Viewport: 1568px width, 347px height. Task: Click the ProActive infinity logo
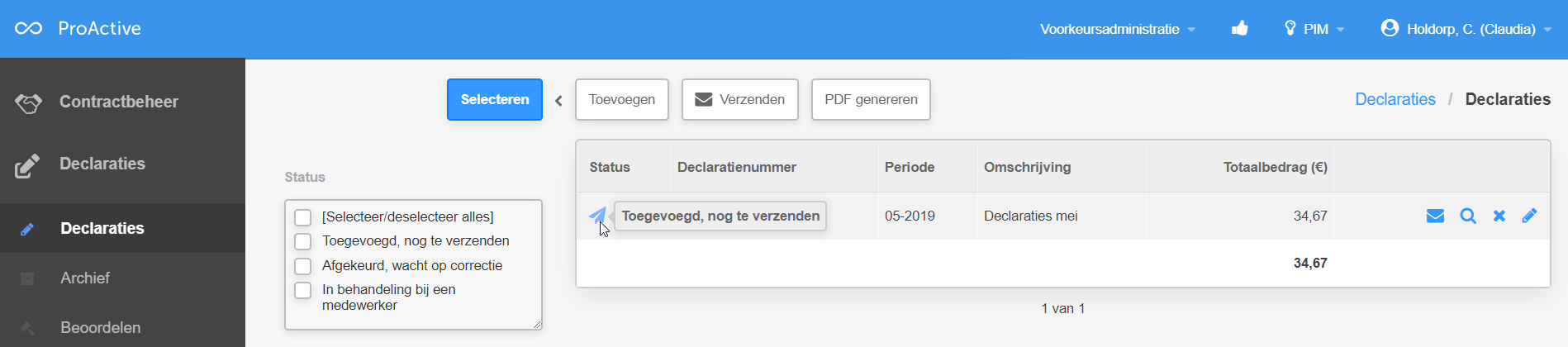[28, 29]
